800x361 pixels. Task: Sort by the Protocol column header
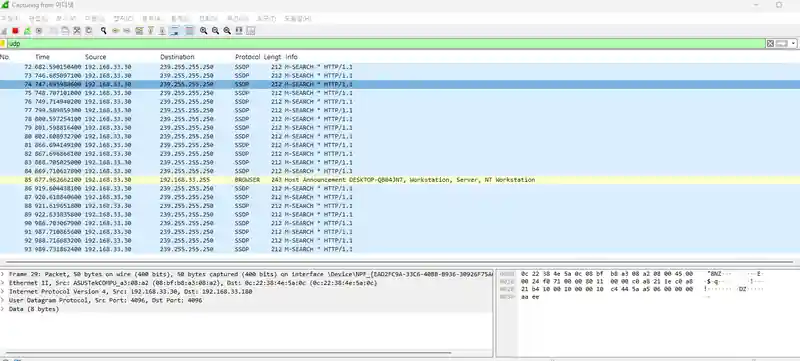247,57
